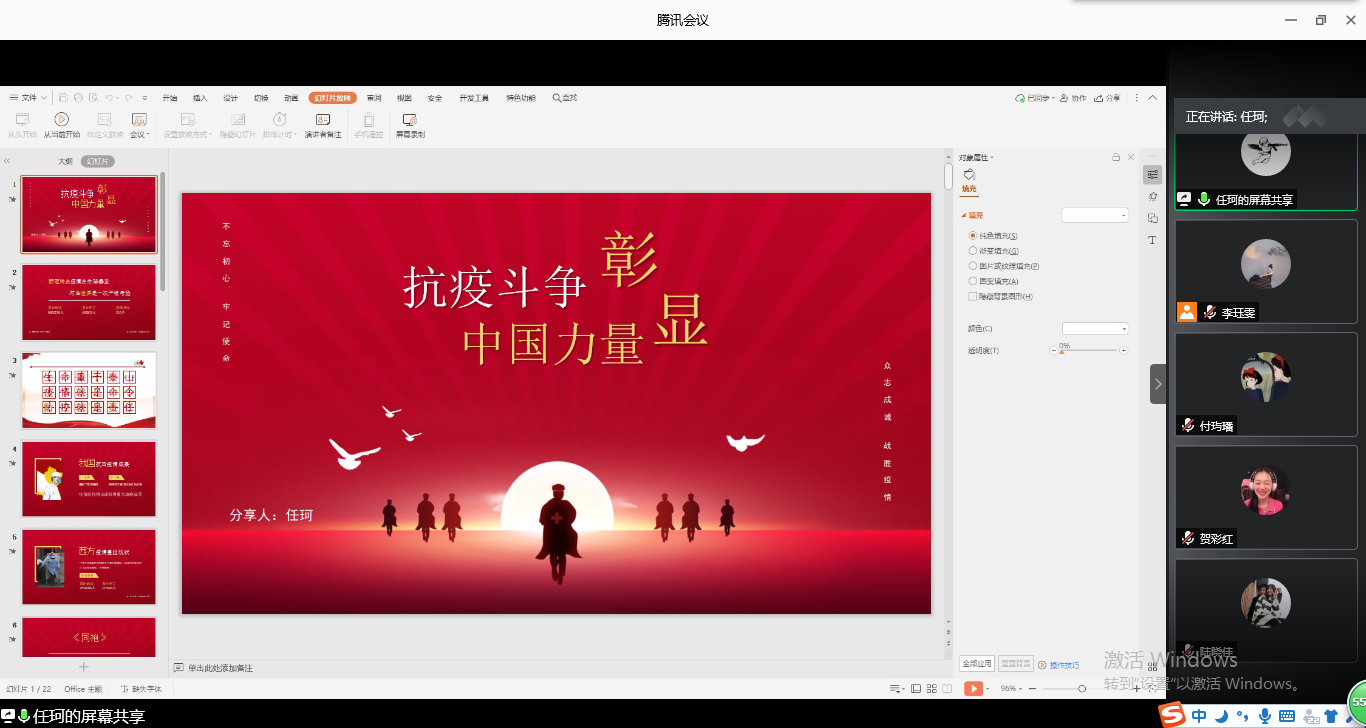Switch to the 插入 ribbon tab

200,98
